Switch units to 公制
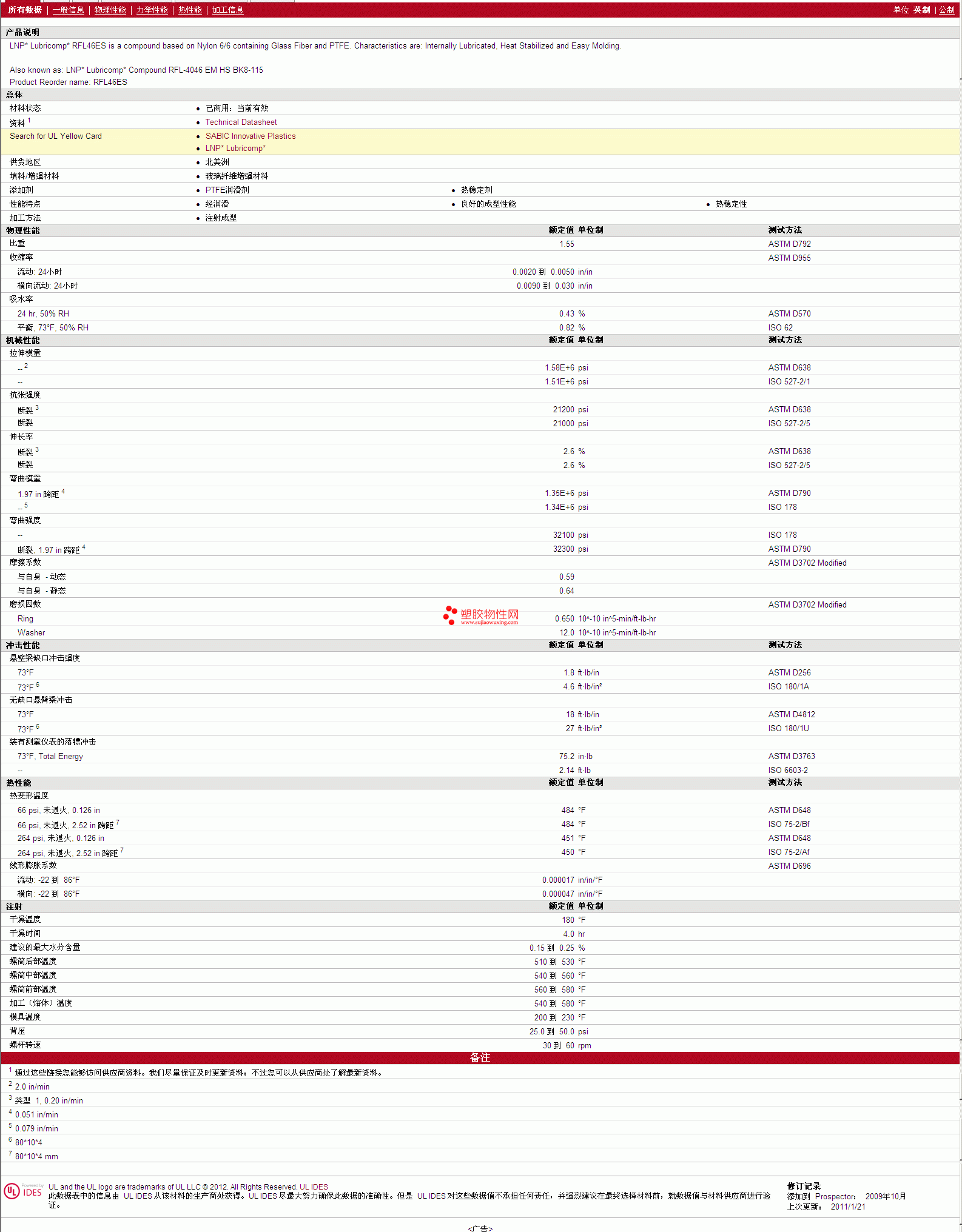962x1232 pixels. tap(947, 10)
